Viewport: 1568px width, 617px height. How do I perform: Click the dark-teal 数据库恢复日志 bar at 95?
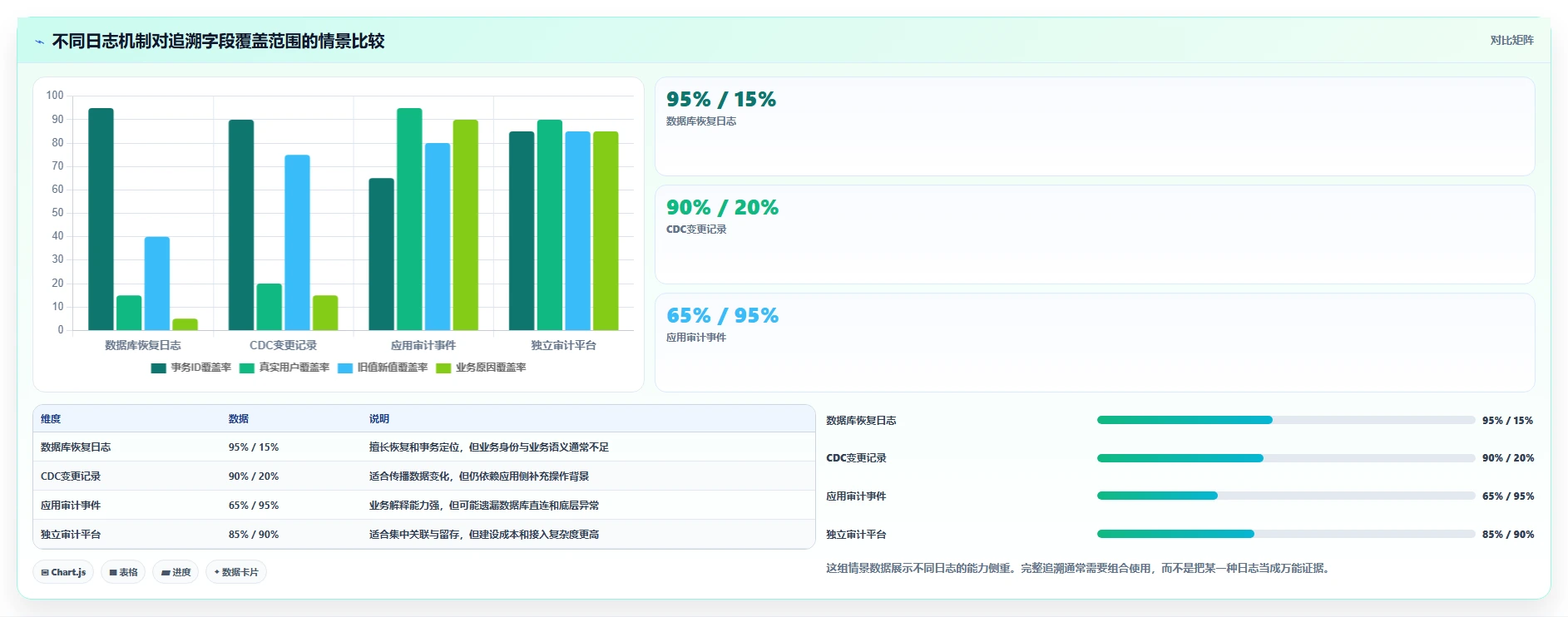click(x=101, y=220)
